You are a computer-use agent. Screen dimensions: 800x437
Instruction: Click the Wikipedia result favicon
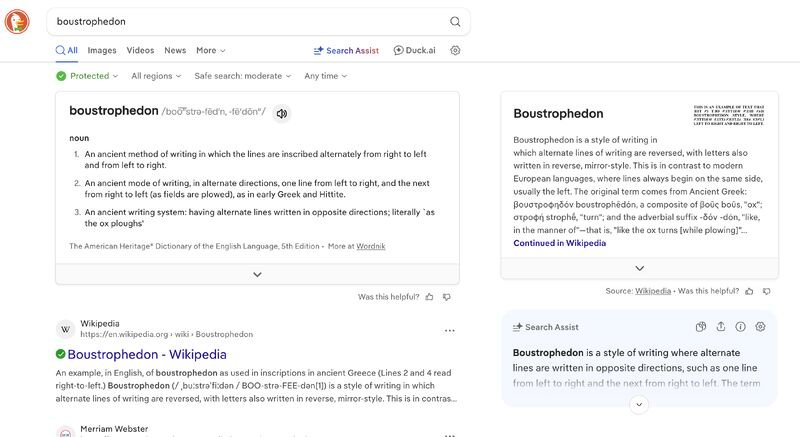pyautogui.click(x=65, y=329)
